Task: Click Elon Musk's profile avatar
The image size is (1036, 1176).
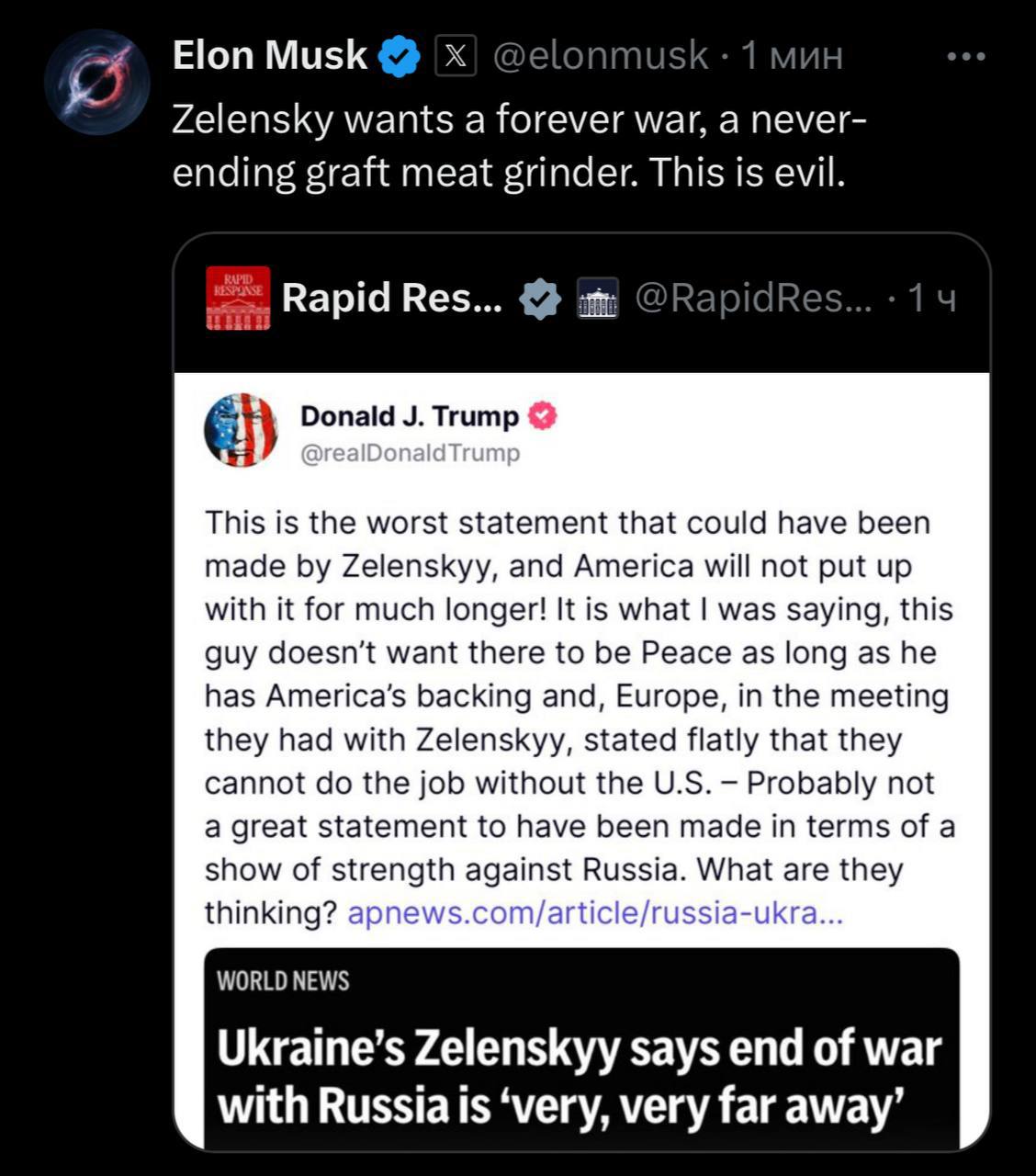Action: click(96, 83)
